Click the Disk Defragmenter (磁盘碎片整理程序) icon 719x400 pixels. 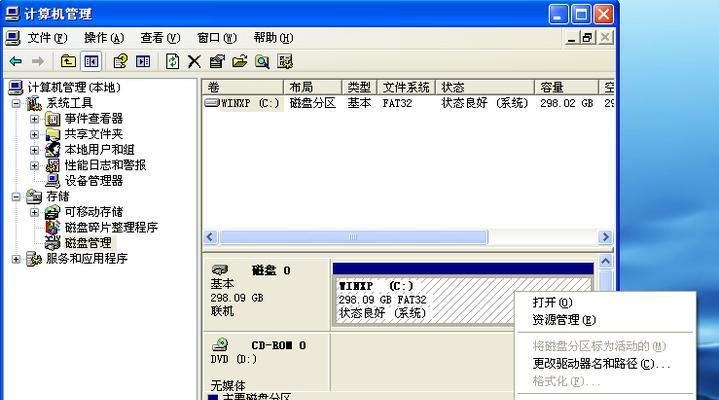(x=53, y=227)
